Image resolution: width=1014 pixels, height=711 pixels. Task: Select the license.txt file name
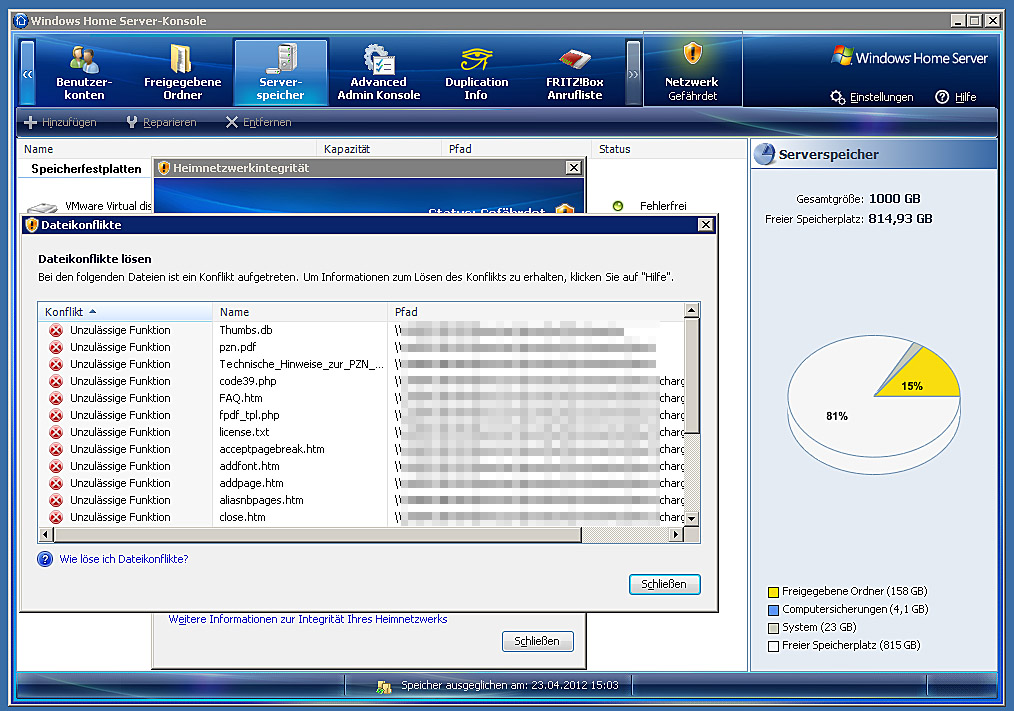point(244,432)
